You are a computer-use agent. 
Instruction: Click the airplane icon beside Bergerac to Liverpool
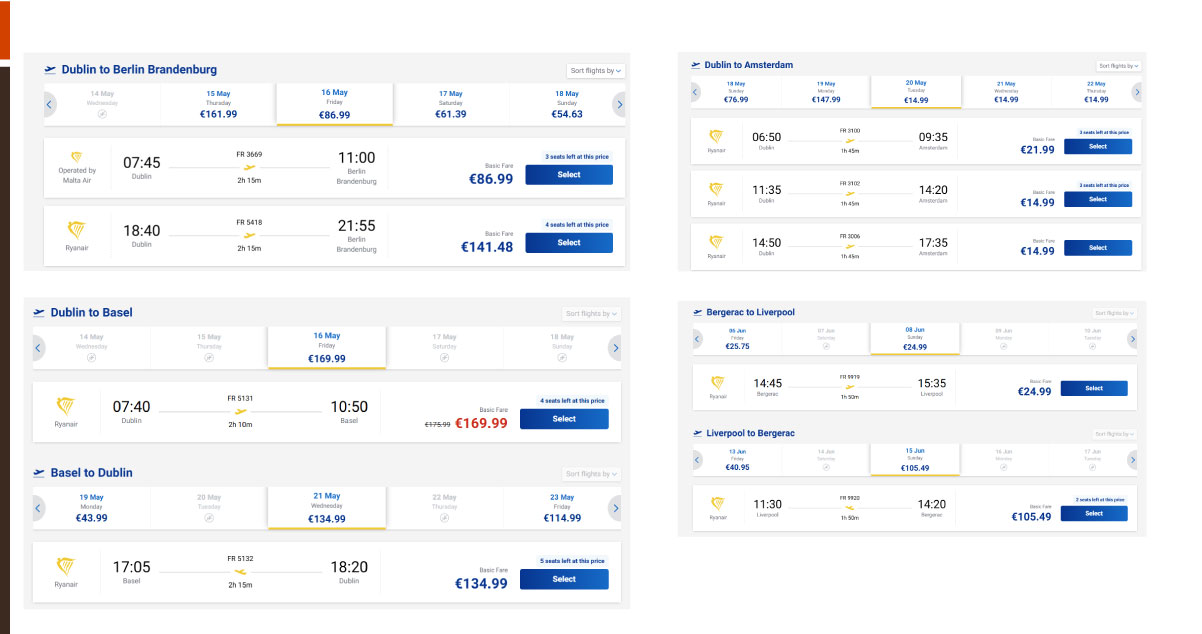[697, 311]
